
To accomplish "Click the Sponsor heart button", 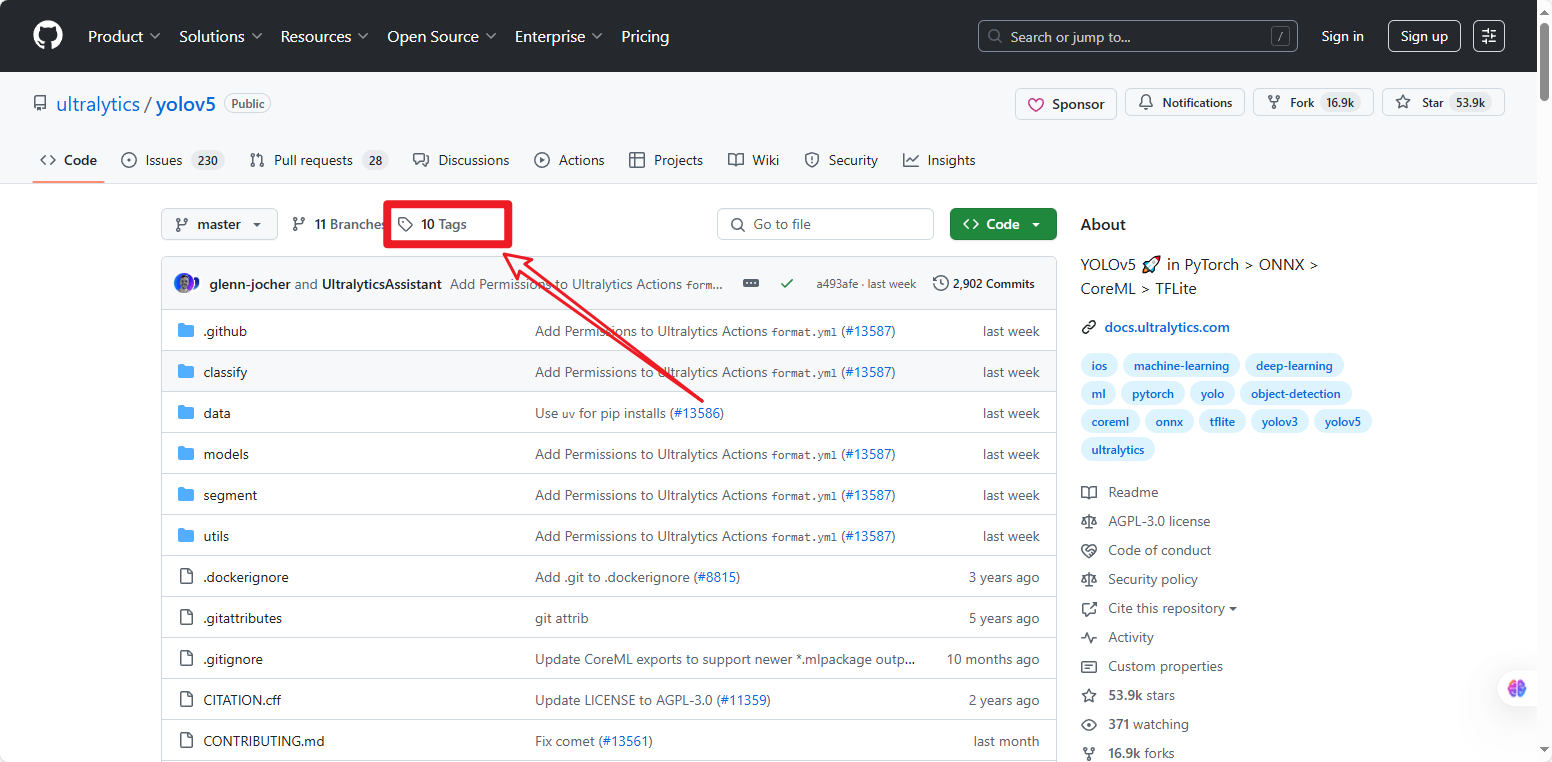I will click(x=1066, y=104).
